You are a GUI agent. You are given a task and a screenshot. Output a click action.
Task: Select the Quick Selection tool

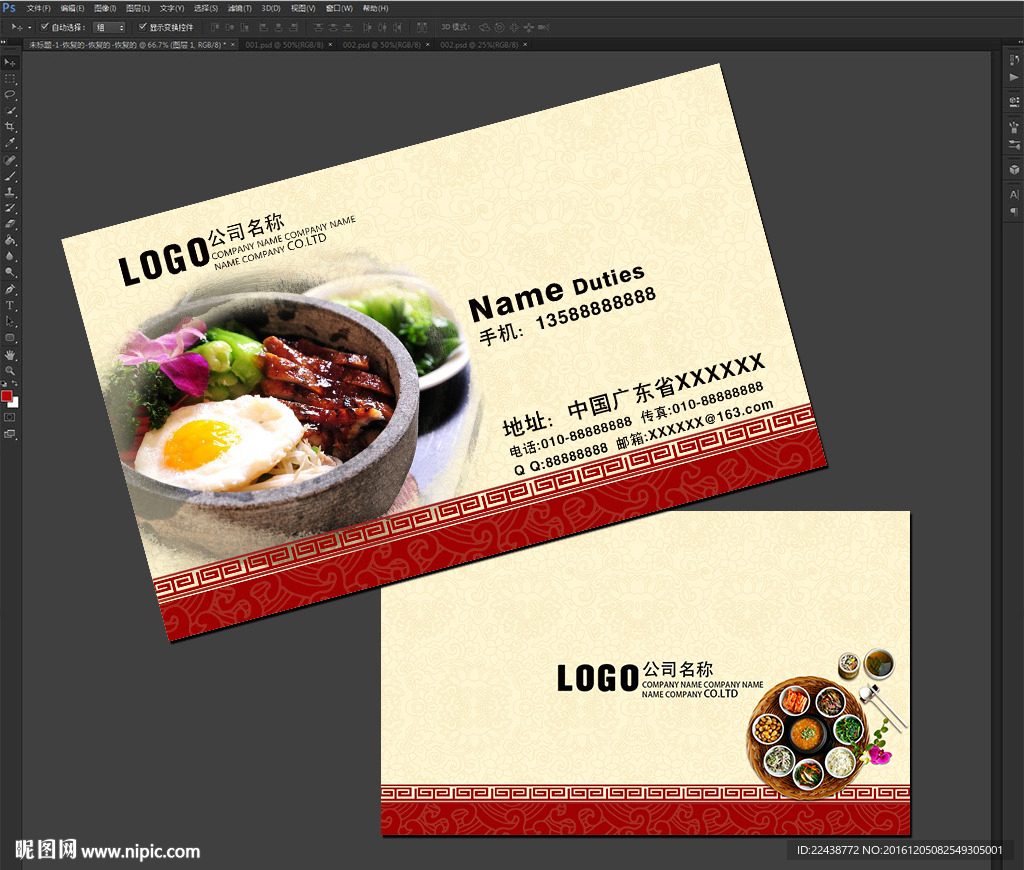9,111
